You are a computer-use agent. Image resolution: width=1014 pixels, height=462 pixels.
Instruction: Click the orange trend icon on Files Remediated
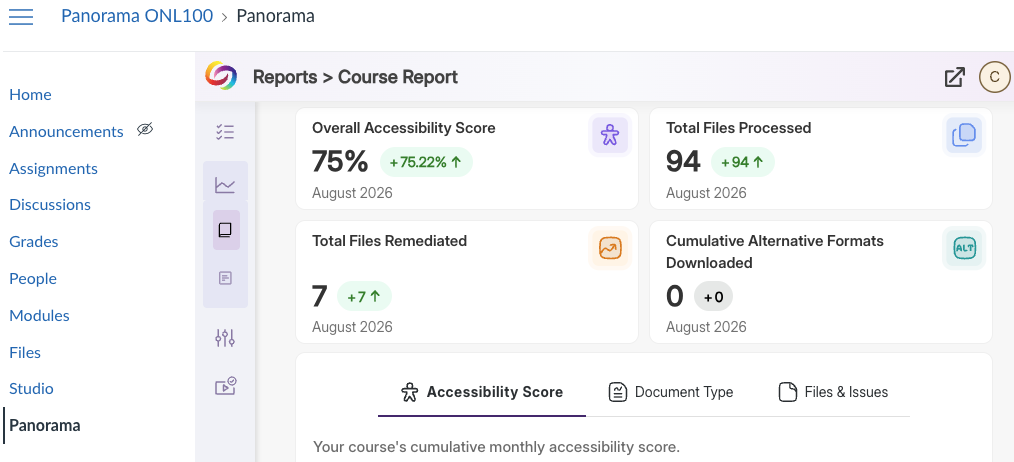pos(610,248)
